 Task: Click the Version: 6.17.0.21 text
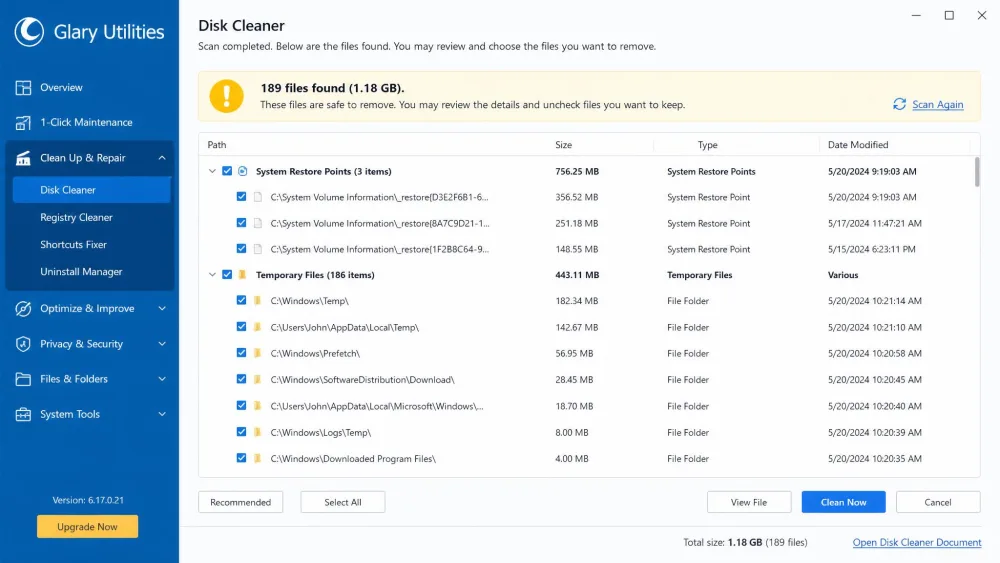[88, 501]
